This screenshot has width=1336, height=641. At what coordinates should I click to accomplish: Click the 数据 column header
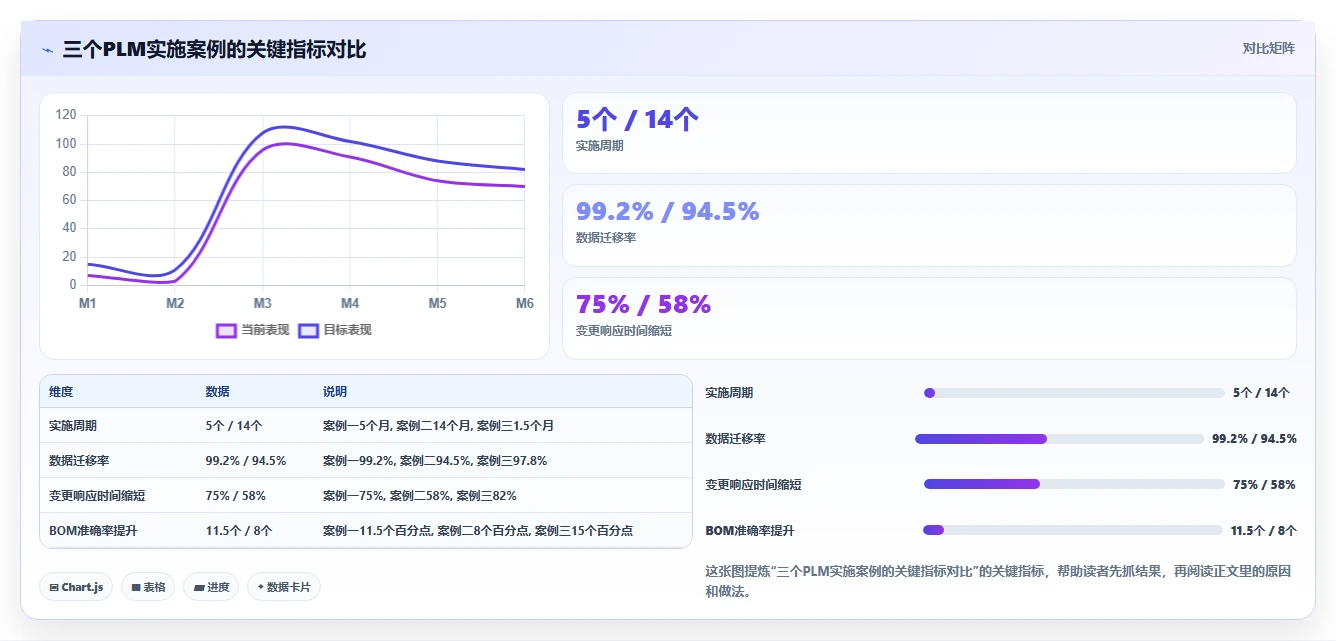(218, 392)
